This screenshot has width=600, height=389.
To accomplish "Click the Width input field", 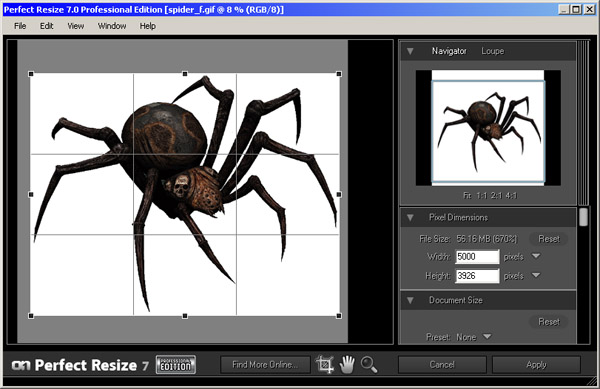I will click(477, 257).
